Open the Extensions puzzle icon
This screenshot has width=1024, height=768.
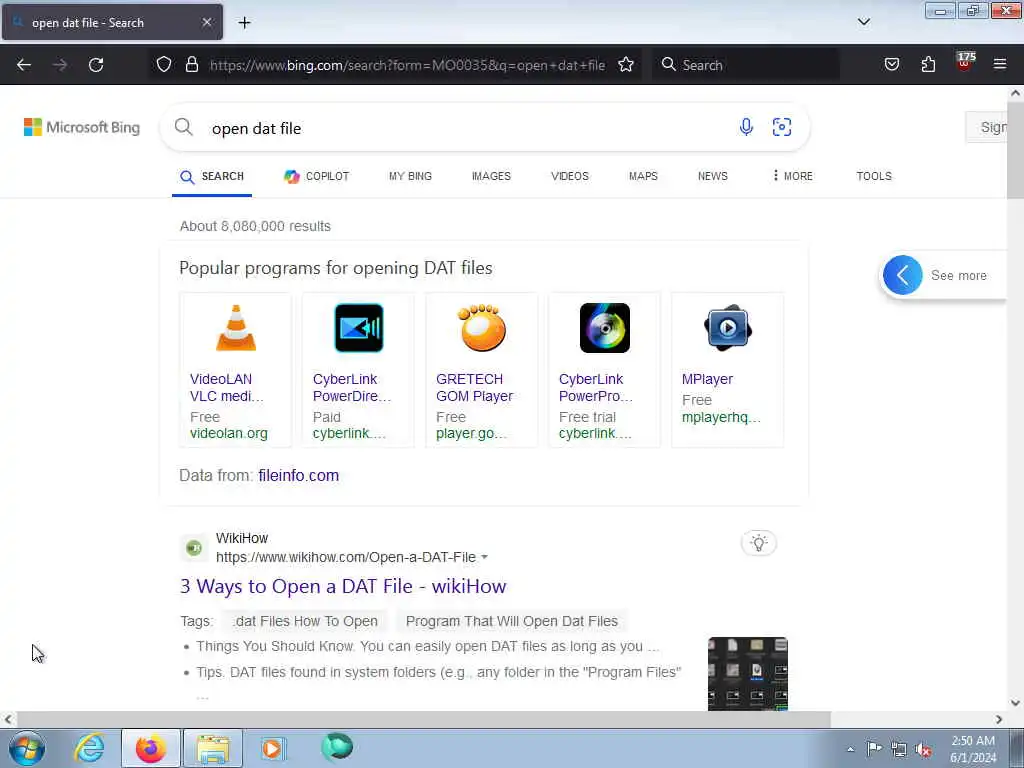click(928, 64)
